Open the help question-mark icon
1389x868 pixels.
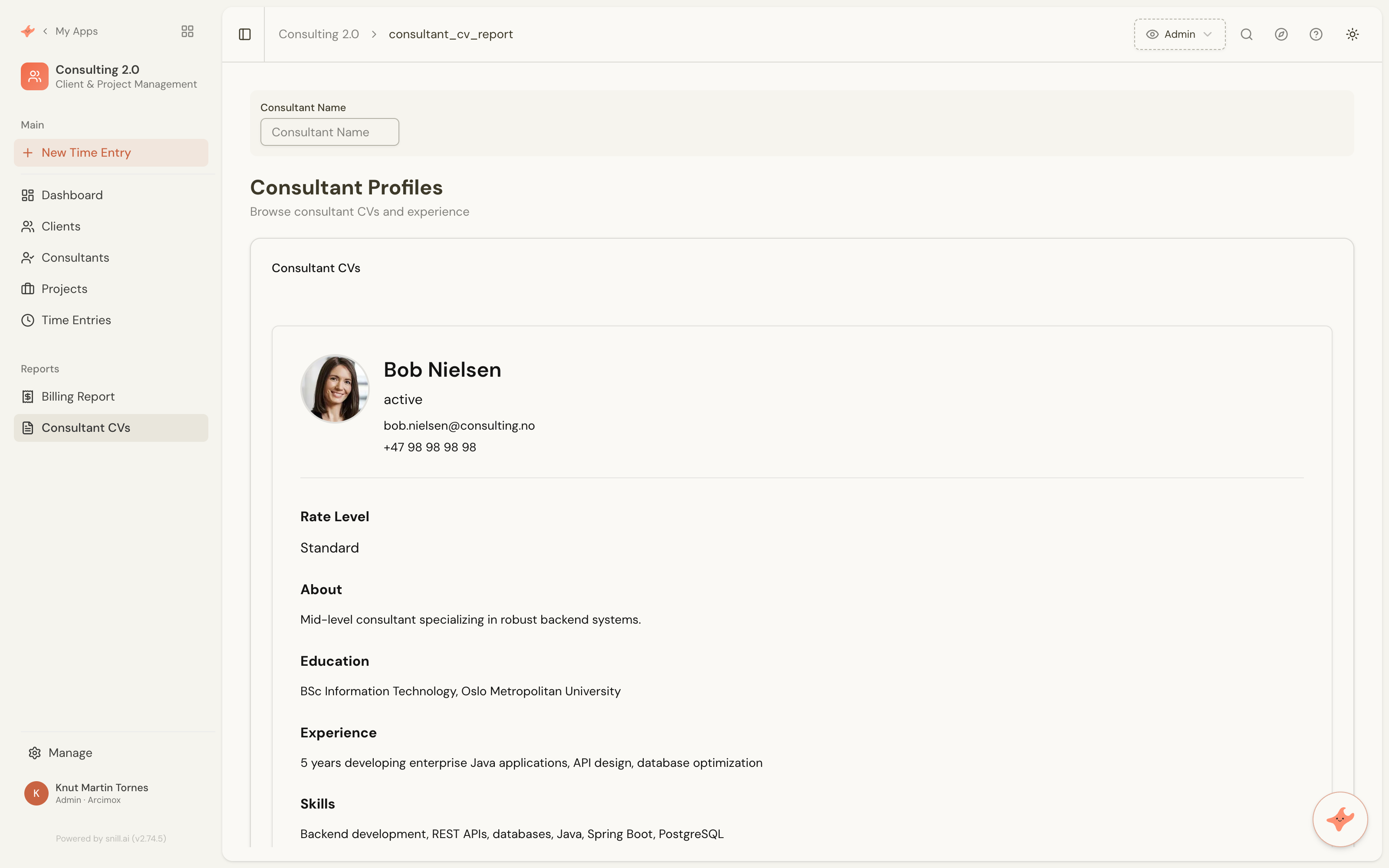pos(1316,34)
